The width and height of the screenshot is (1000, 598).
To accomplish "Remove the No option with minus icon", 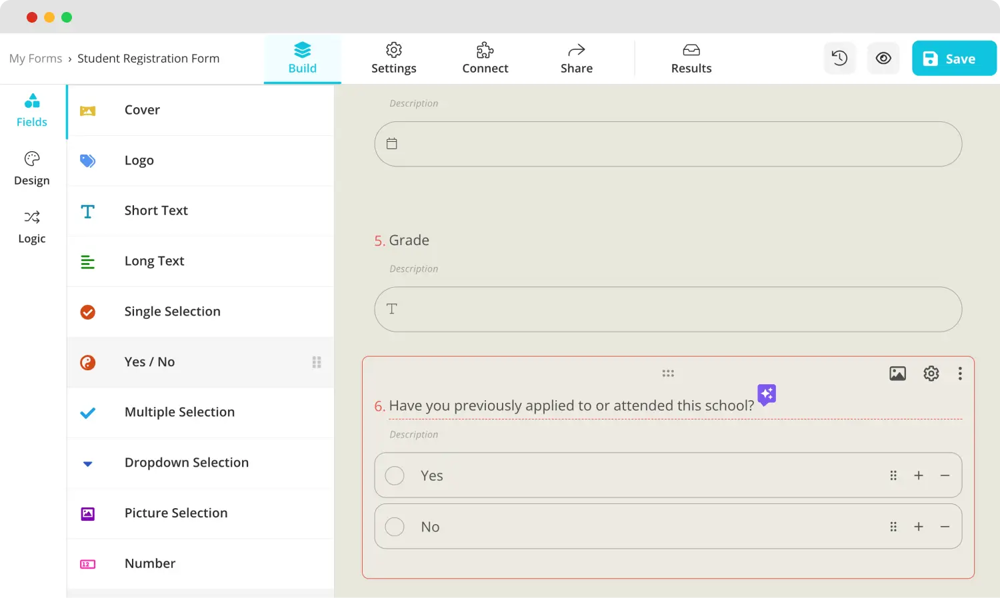I will tap(945, 527).
